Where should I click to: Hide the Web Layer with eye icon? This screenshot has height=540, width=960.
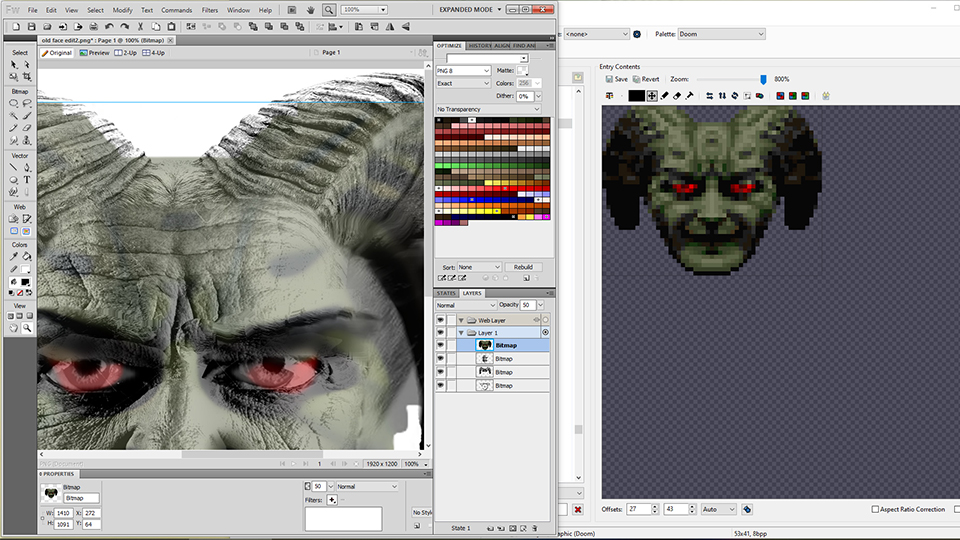[440, 320]
